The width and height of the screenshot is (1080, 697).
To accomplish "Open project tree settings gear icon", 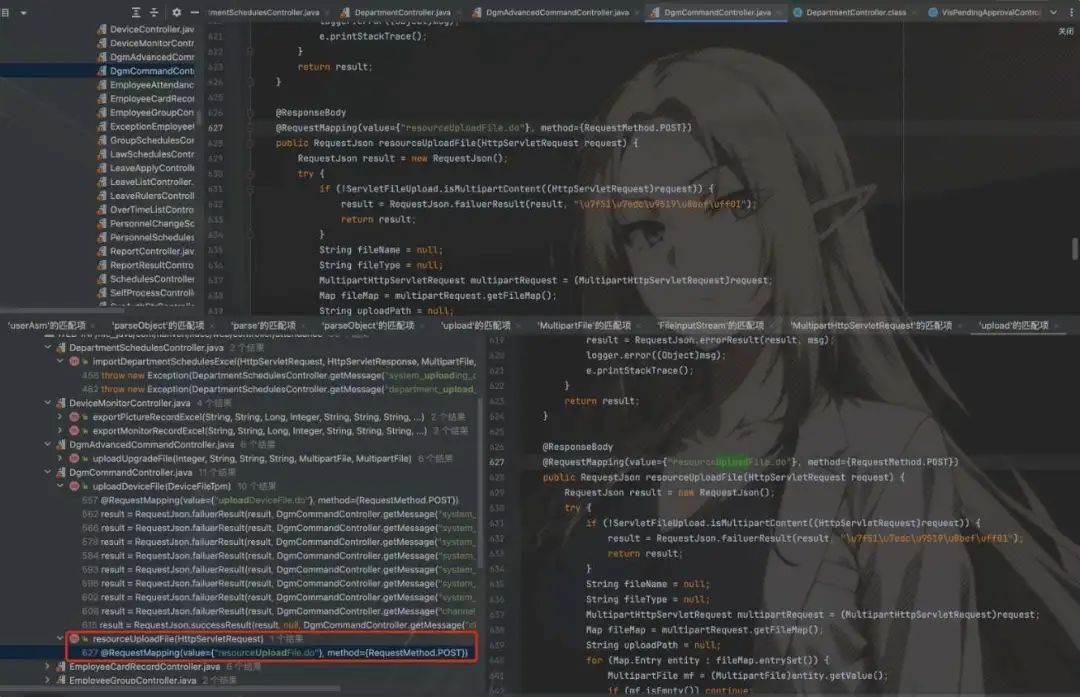I will coord(176,12).
